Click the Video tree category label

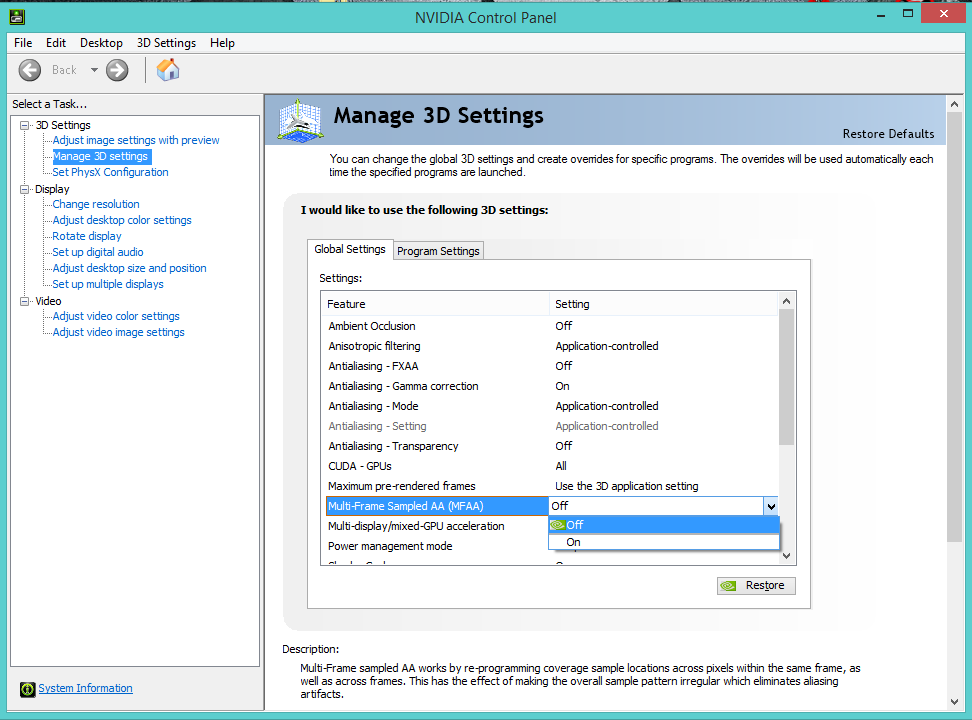click(x=48, y=301)
